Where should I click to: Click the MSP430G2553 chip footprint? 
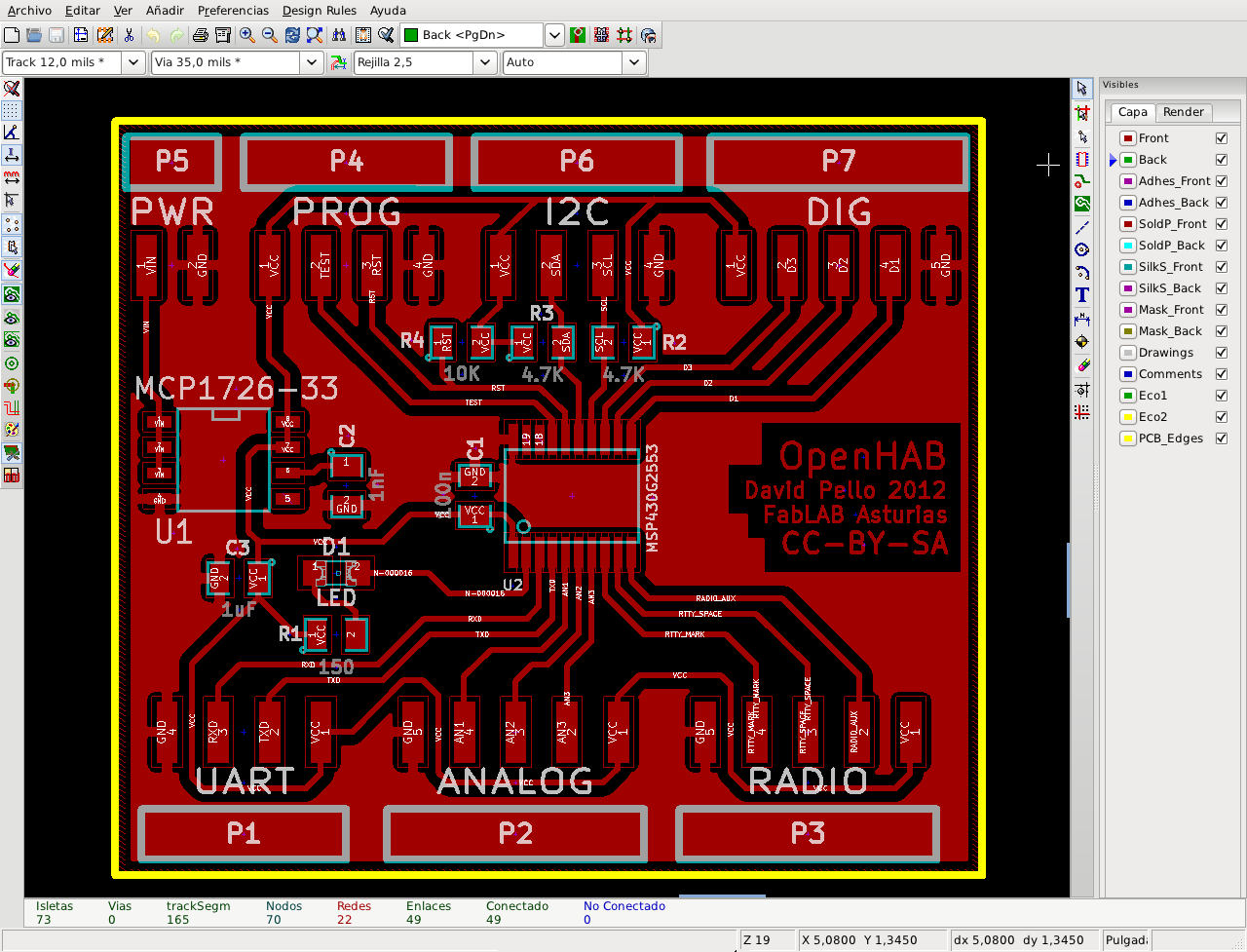(572, 496)
